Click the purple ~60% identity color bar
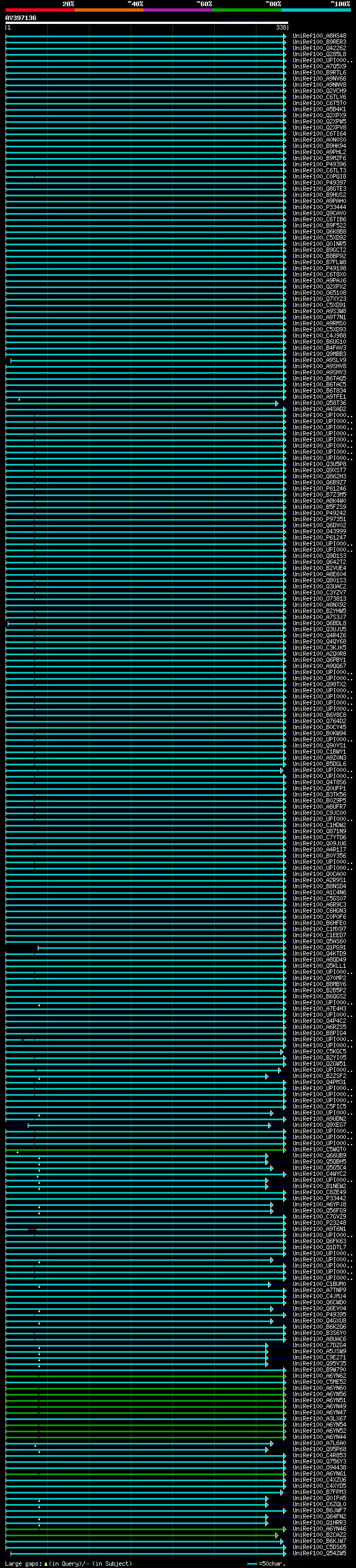The image size is (356, 1568). pos(179,11)
